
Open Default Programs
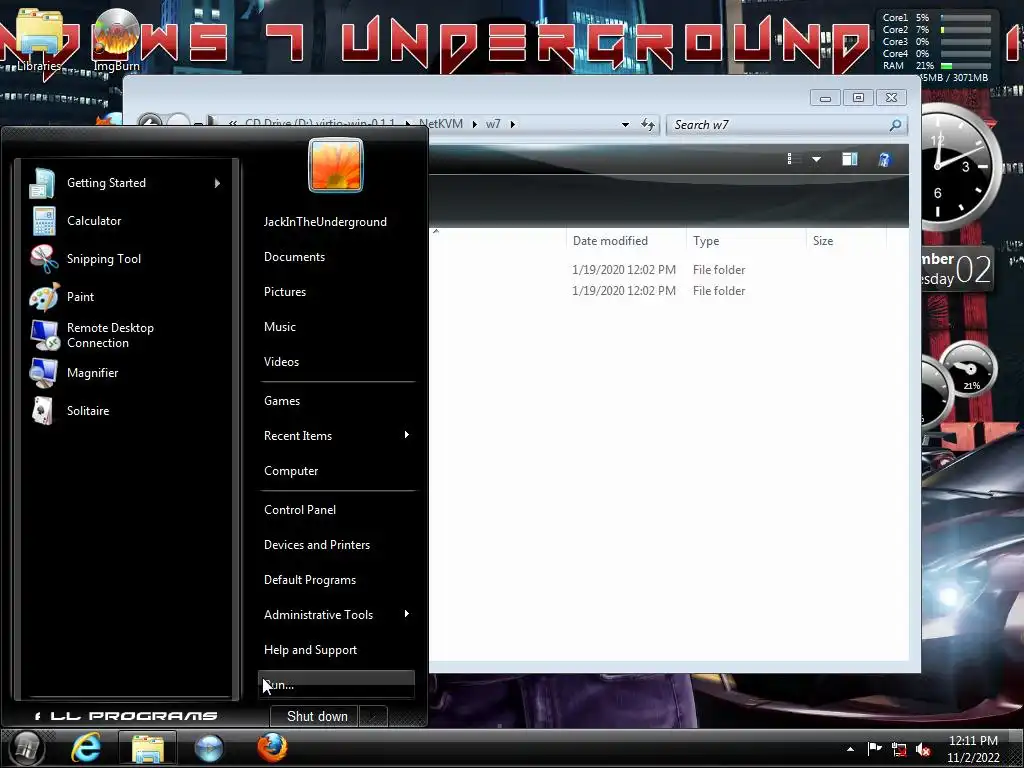pos(310,580)
